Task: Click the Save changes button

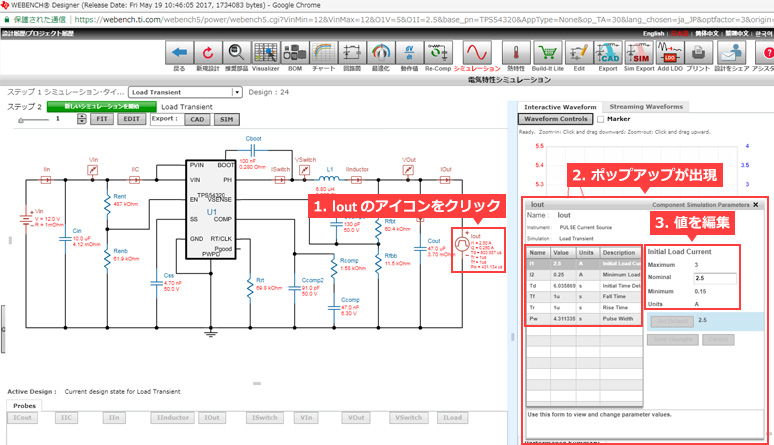Action: (673, 339)
